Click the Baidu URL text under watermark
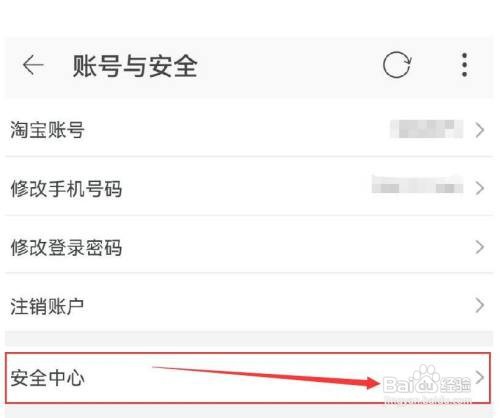Viewport: 500px width, 418px height. pos(428,399)
